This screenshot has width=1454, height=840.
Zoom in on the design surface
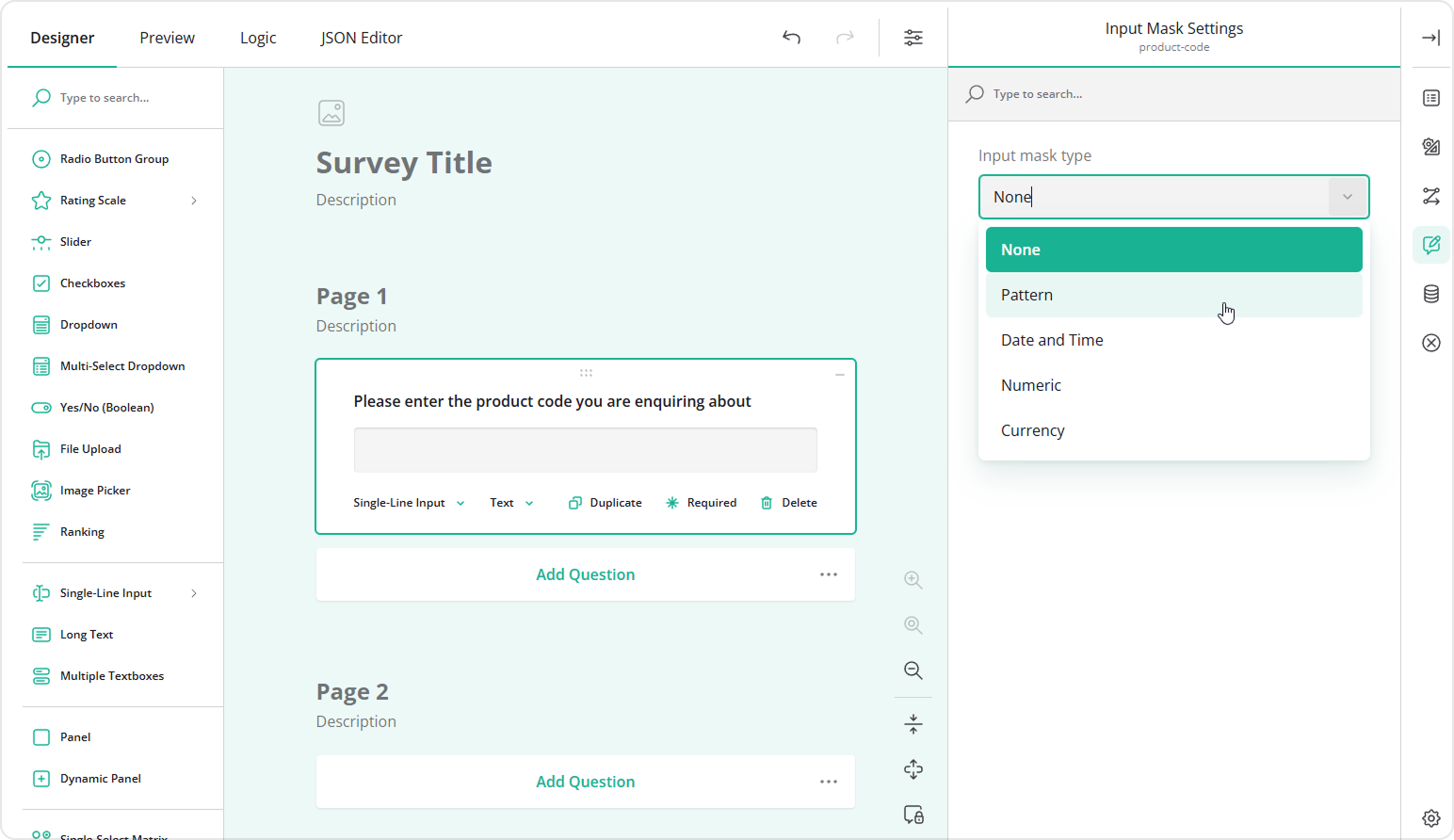(913, 579)
